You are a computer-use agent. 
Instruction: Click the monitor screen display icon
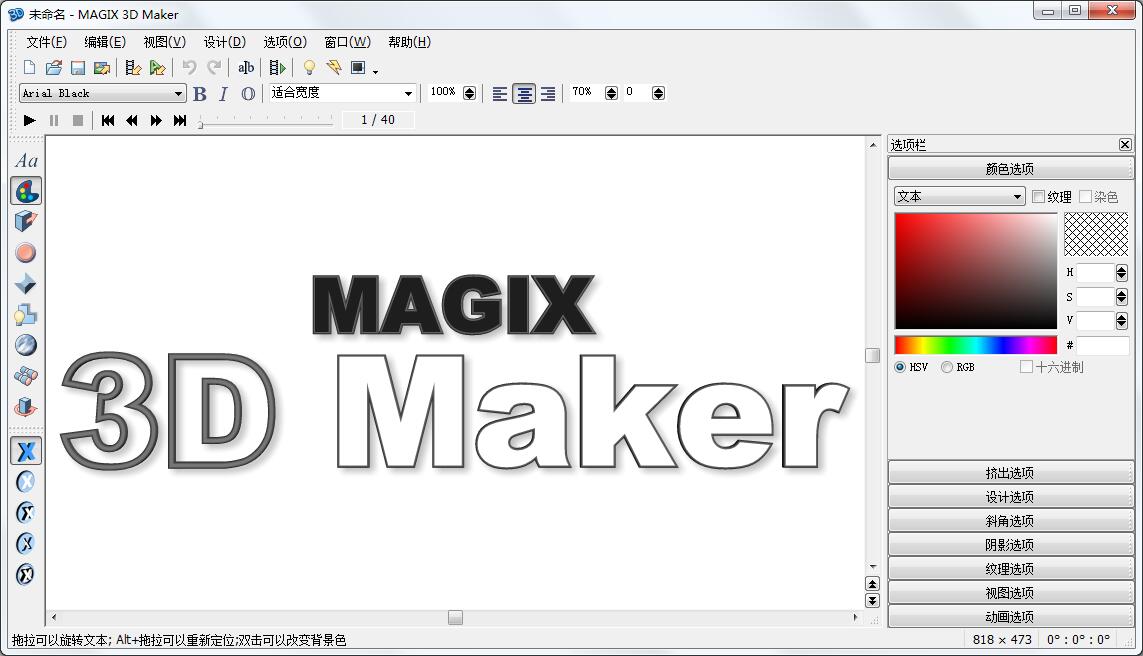358,68
